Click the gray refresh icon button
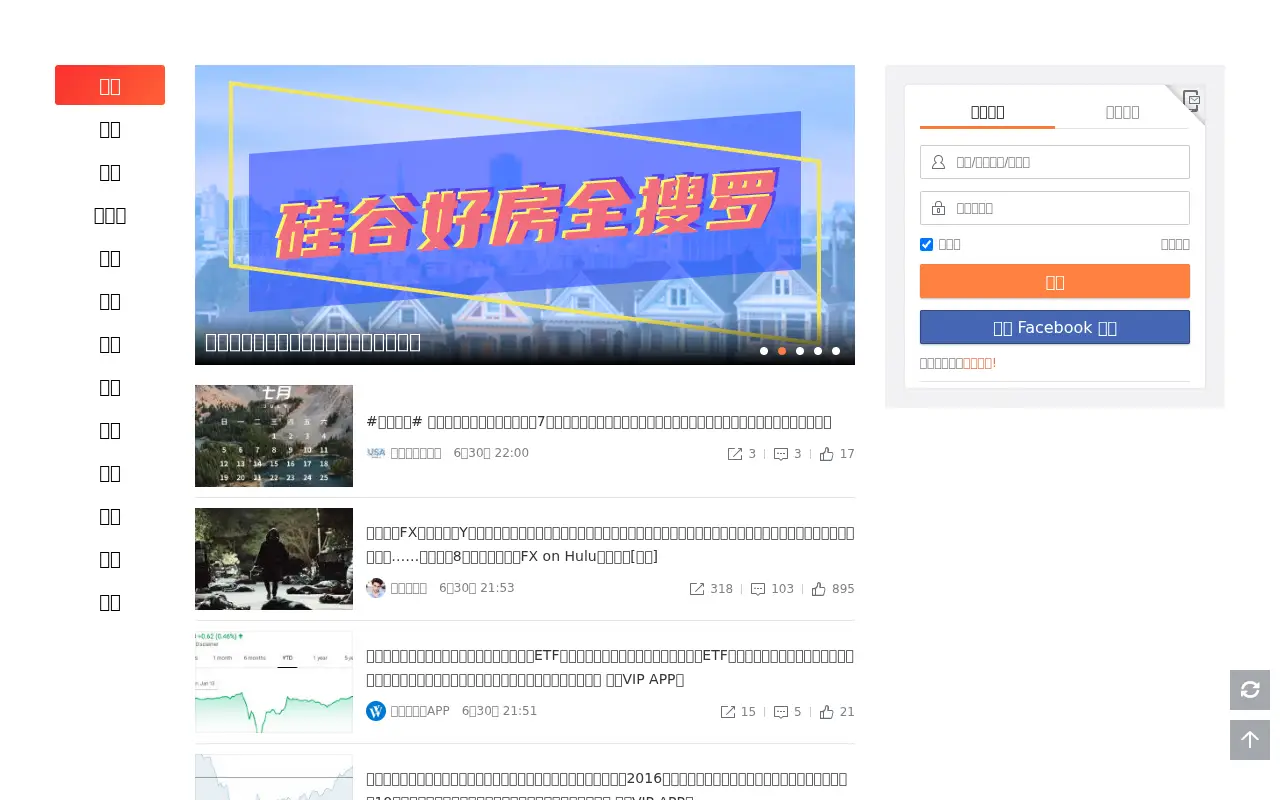1280x800 pixels. (x=1250, y=690)
